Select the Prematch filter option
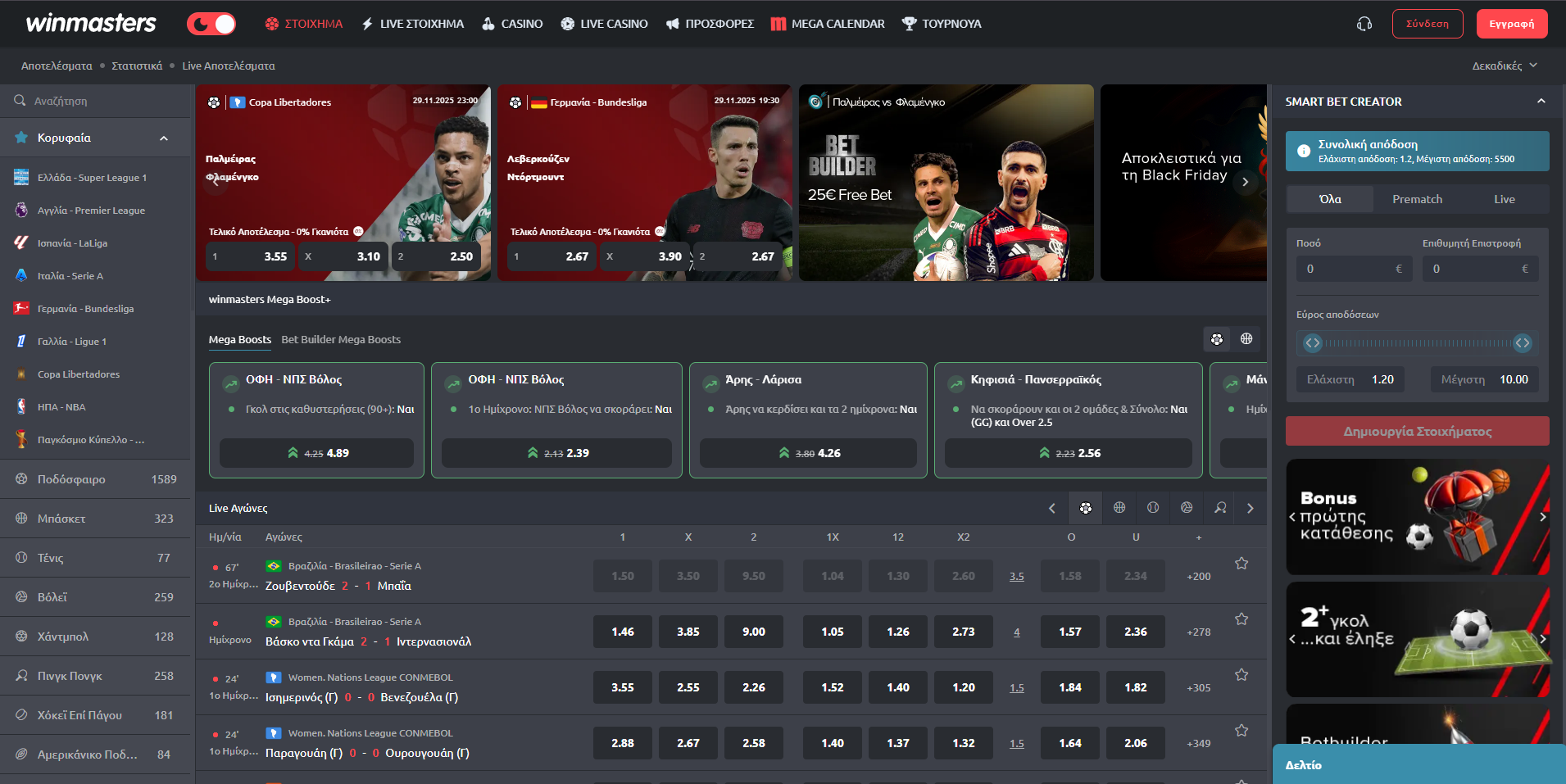The height and width of the screenshot is (784, 1566). point(1417,199)
